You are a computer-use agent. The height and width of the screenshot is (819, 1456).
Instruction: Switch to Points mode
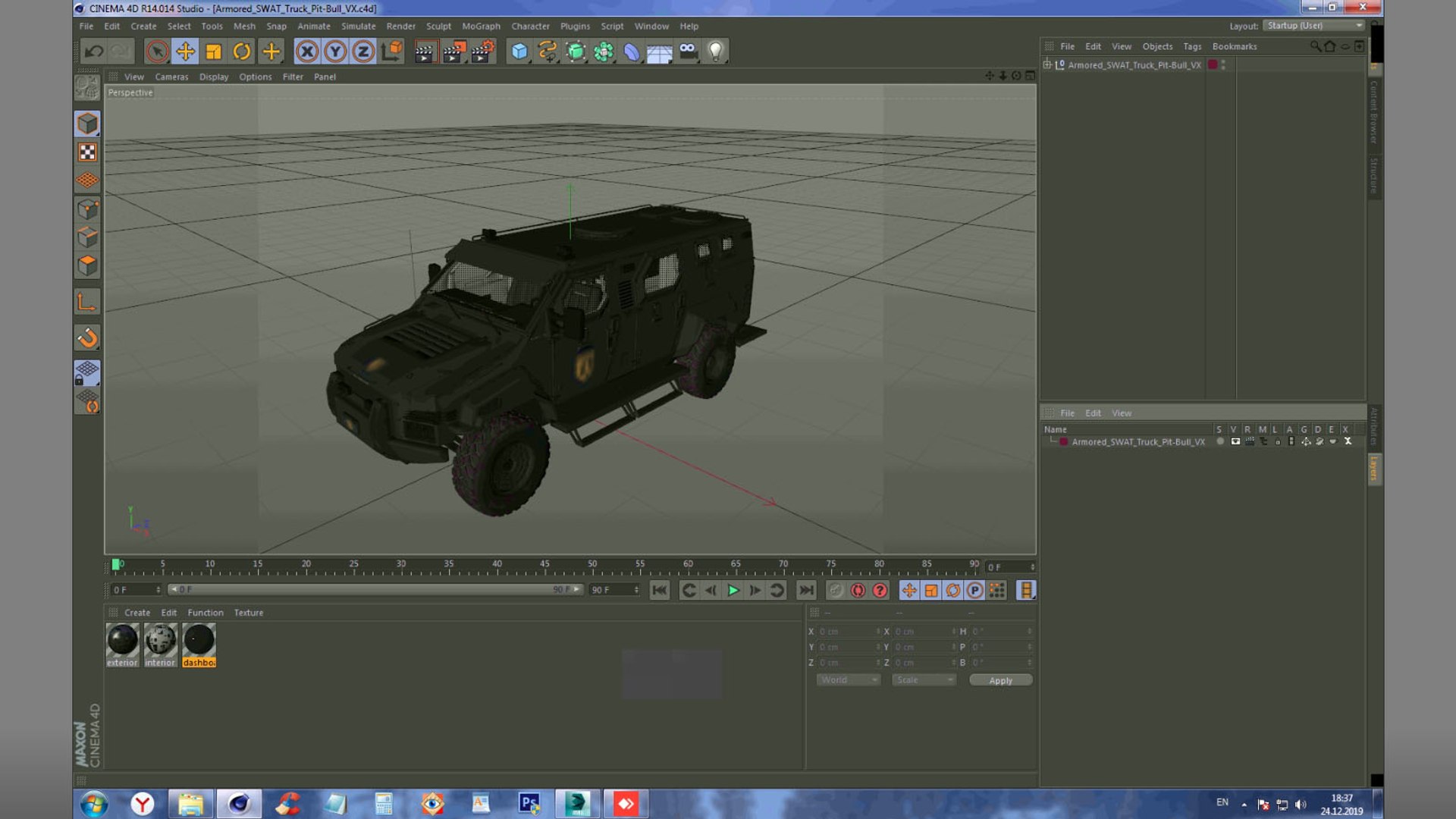pyautogui.click(x=87, y=209)
